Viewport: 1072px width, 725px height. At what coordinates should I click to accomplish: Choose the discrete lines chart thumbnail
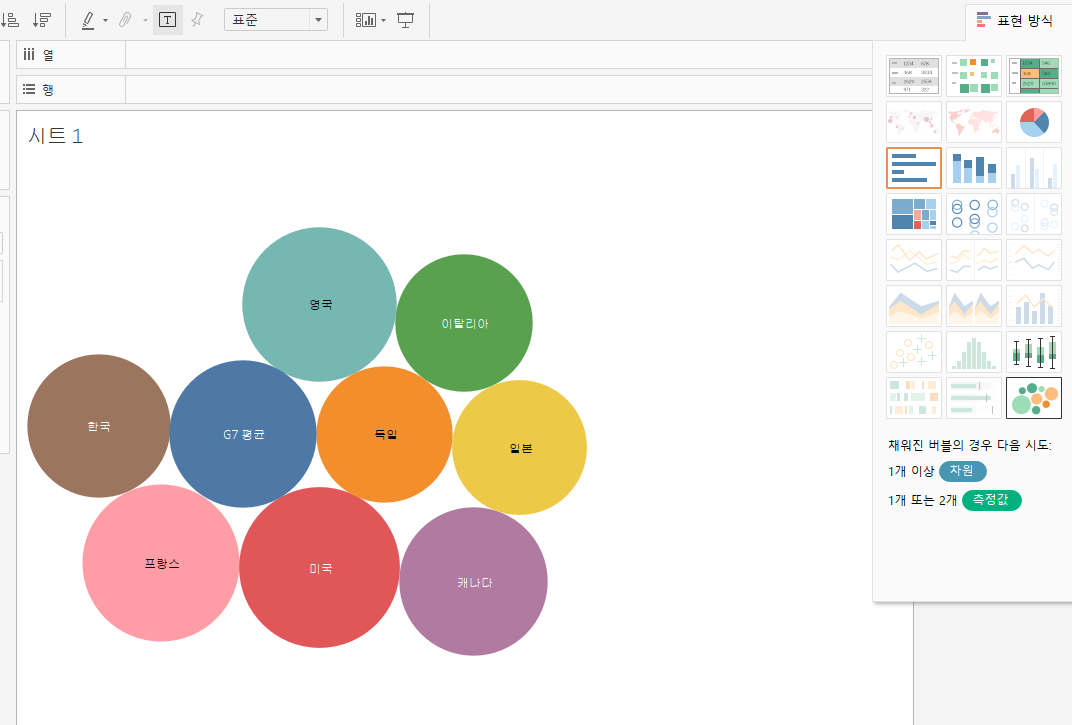(x=974, y=259)
